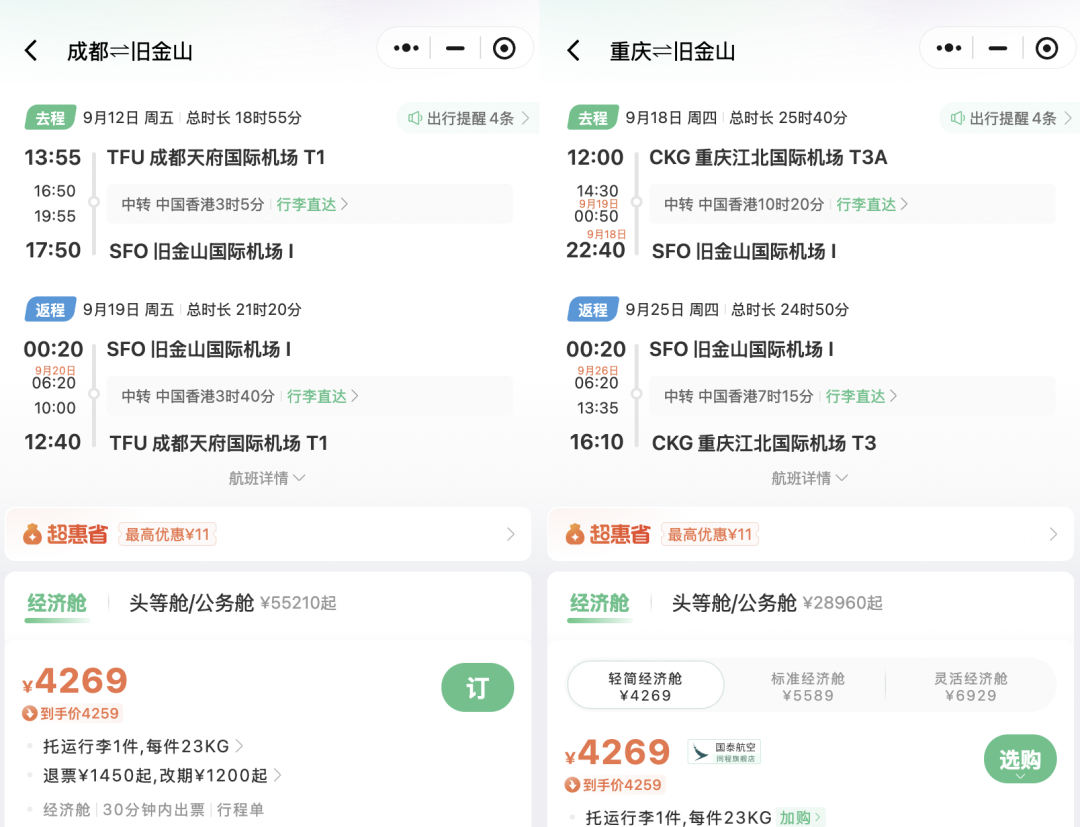Click the 加购 baggage add-on link
The width and height of the screenshot is (1080, 827).
[x=798, y=817]
